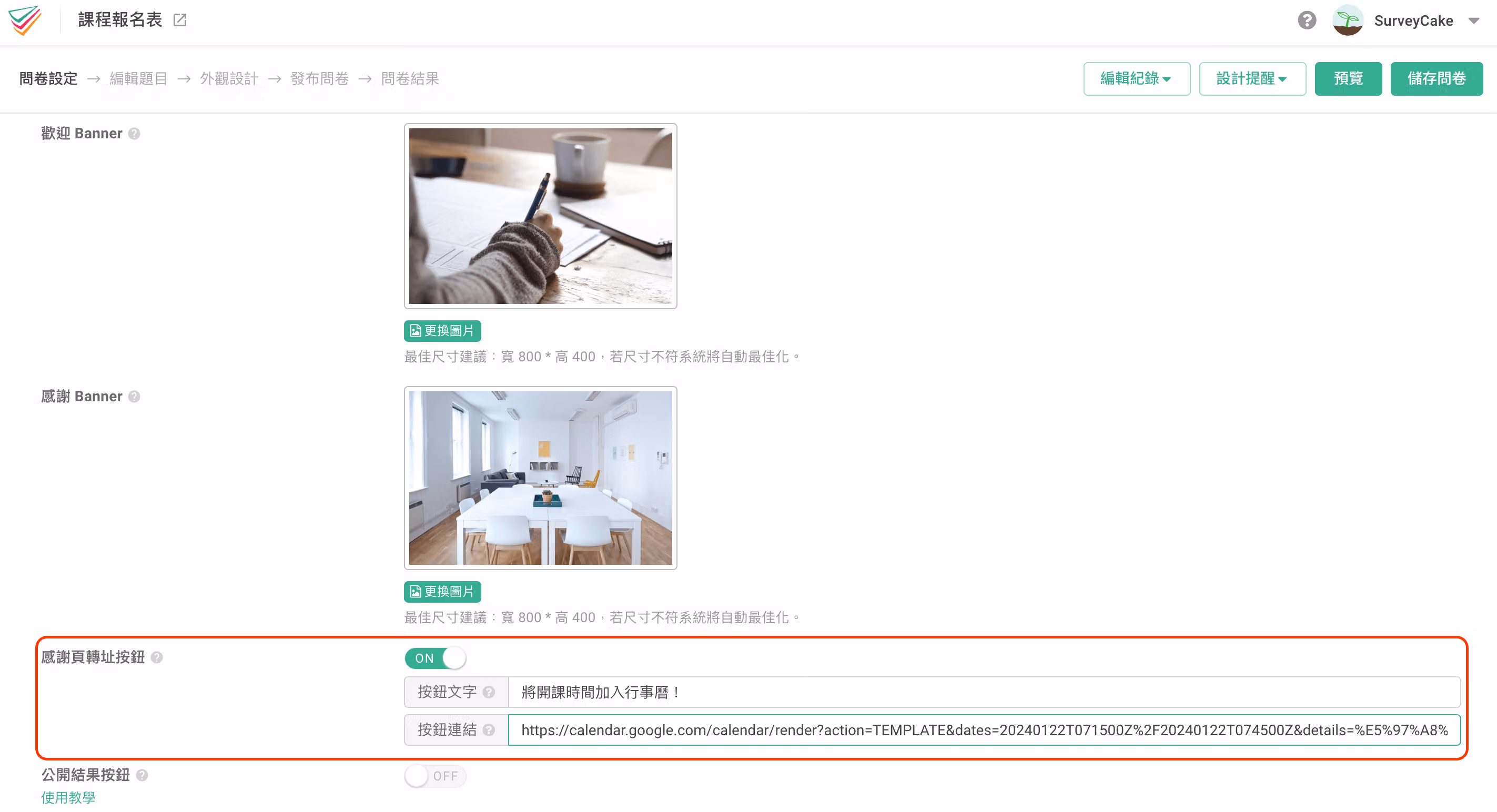This screenshot has height=812, width=1497.
Task: Click the 感謝頁轉址按鈕 label
Action: click(93, 657)
